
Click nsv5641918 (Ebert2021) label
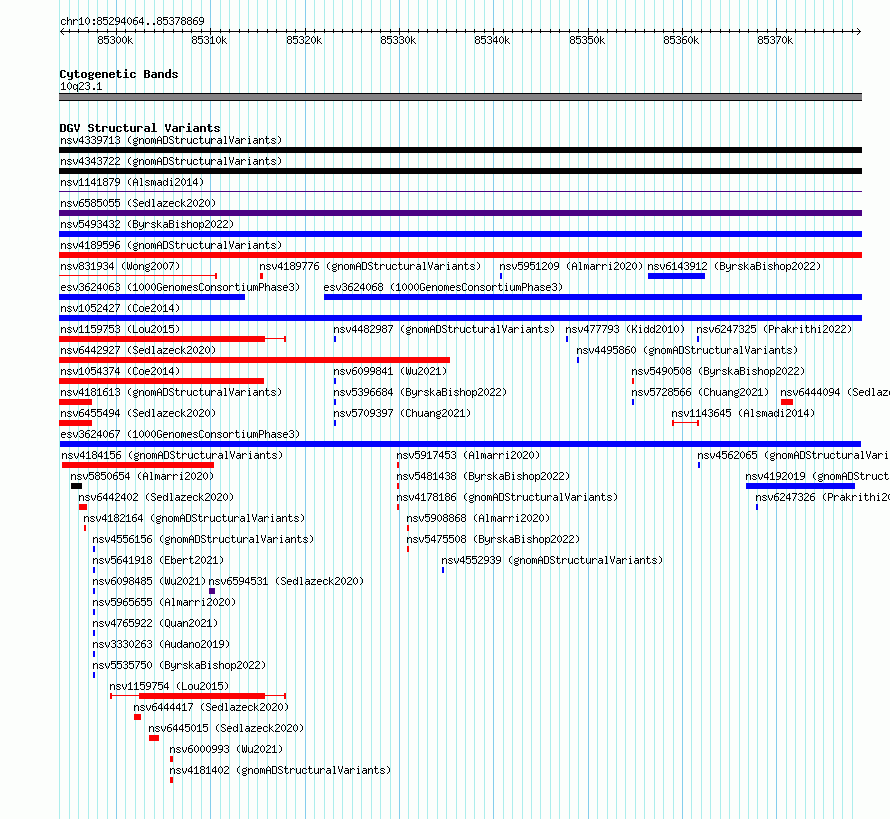(158, 560)
